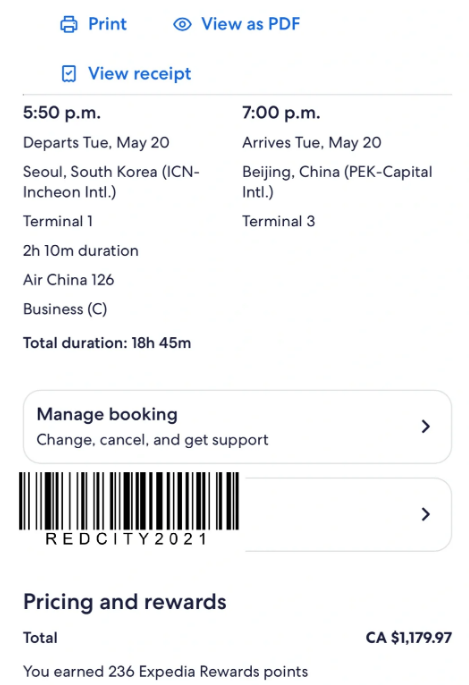
Task: Expand Manage booking chevron arrow
Action: pyautogui.click(x=426, y=426)
